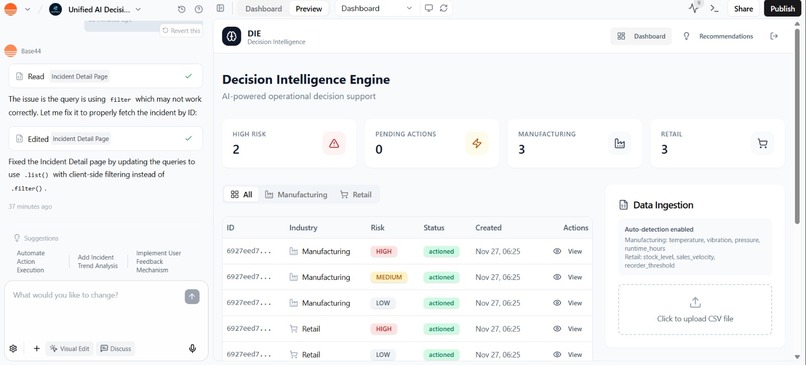Select the Retail filter tab

point(356,195)
